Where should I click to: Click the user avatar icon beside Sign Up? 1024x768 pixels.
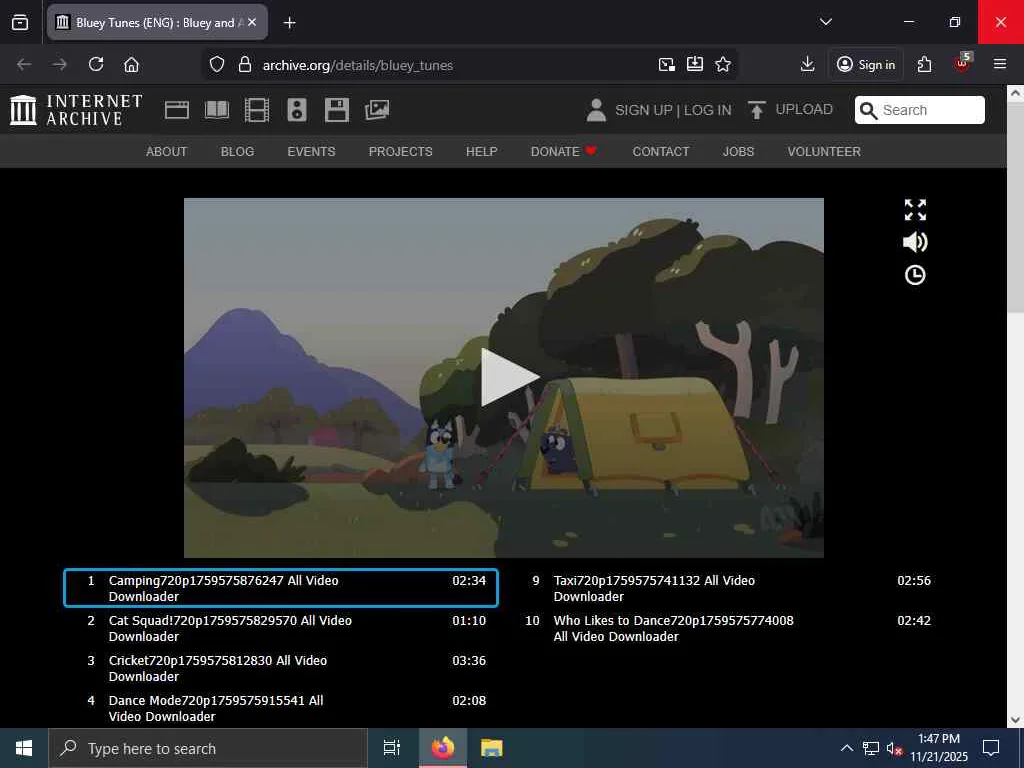pos(596,110)
